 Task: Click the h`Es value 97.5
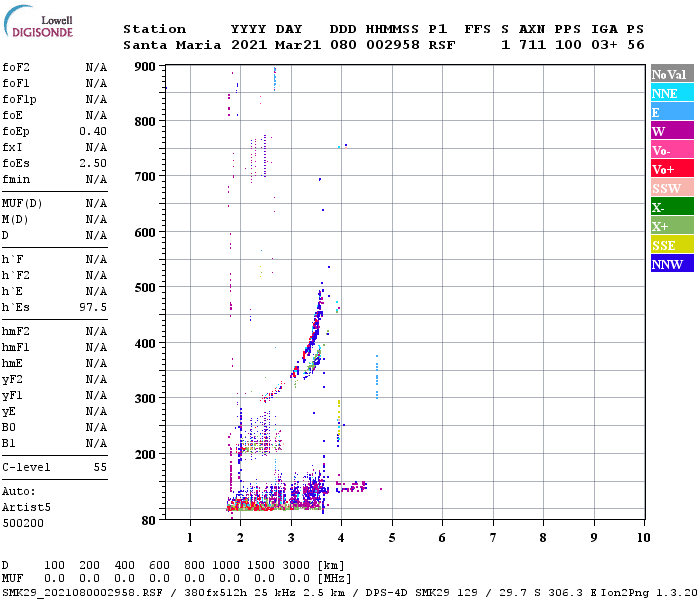pyautogui.click(x=93, y=308)
